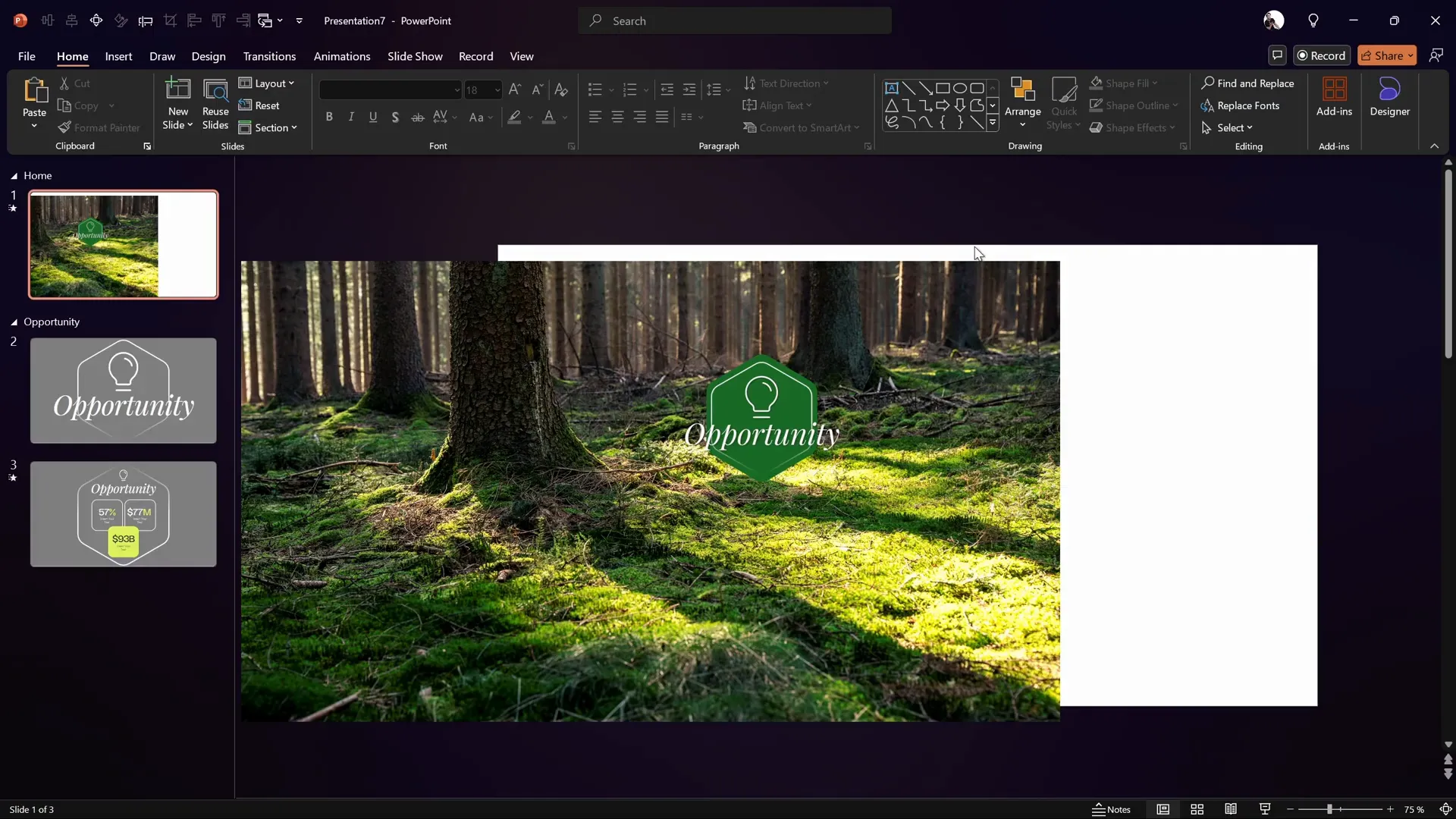The image size is (1456, 819).
Task: Click the Share button
Action: pyautogui.click(x=1383, y=55)
